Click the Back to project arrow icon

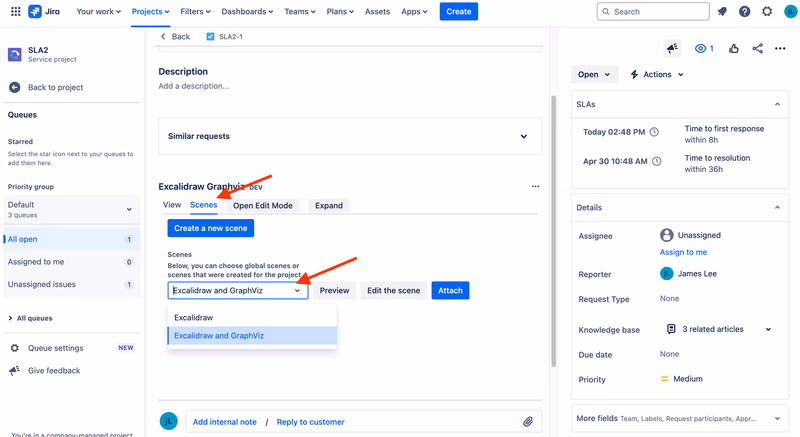pos(15,87)
